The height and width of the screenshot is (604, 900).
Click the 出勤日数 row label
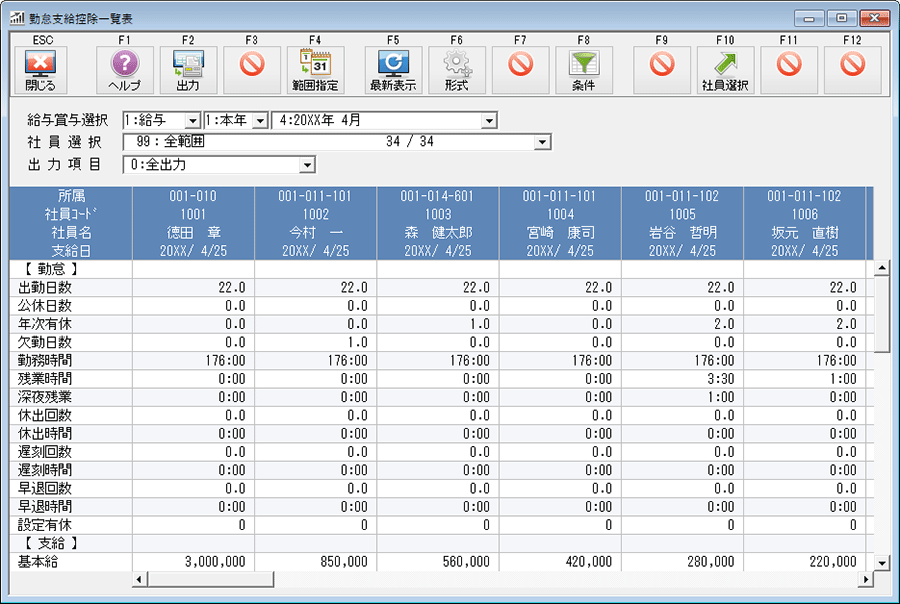tap(45, 288)
